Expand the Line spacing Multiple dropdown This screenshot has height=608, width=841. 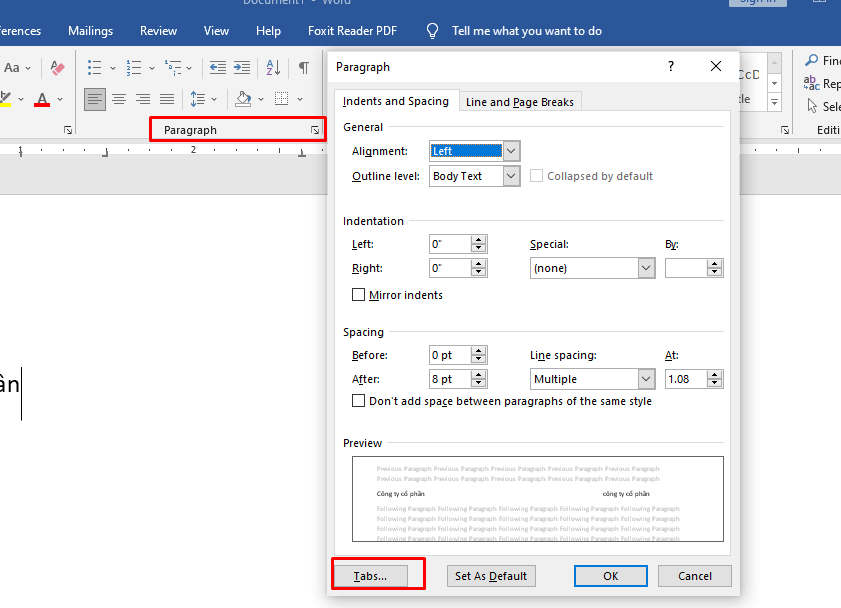coord(646,379)
